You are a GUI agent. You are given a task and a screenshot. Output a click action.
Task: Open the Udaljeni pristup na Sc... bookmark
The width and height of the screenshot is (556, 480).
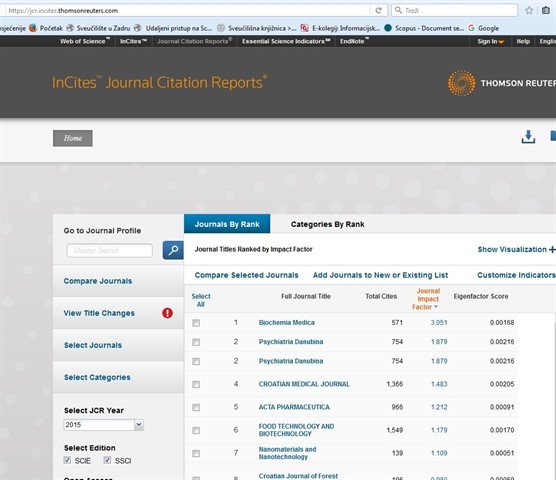click(x=173, y=28)
